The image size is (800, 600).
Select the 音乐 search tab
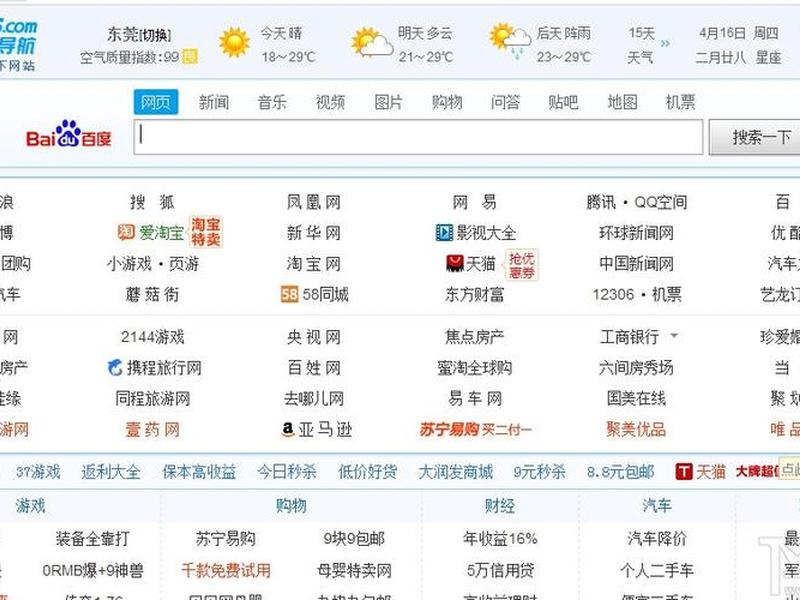272,102
